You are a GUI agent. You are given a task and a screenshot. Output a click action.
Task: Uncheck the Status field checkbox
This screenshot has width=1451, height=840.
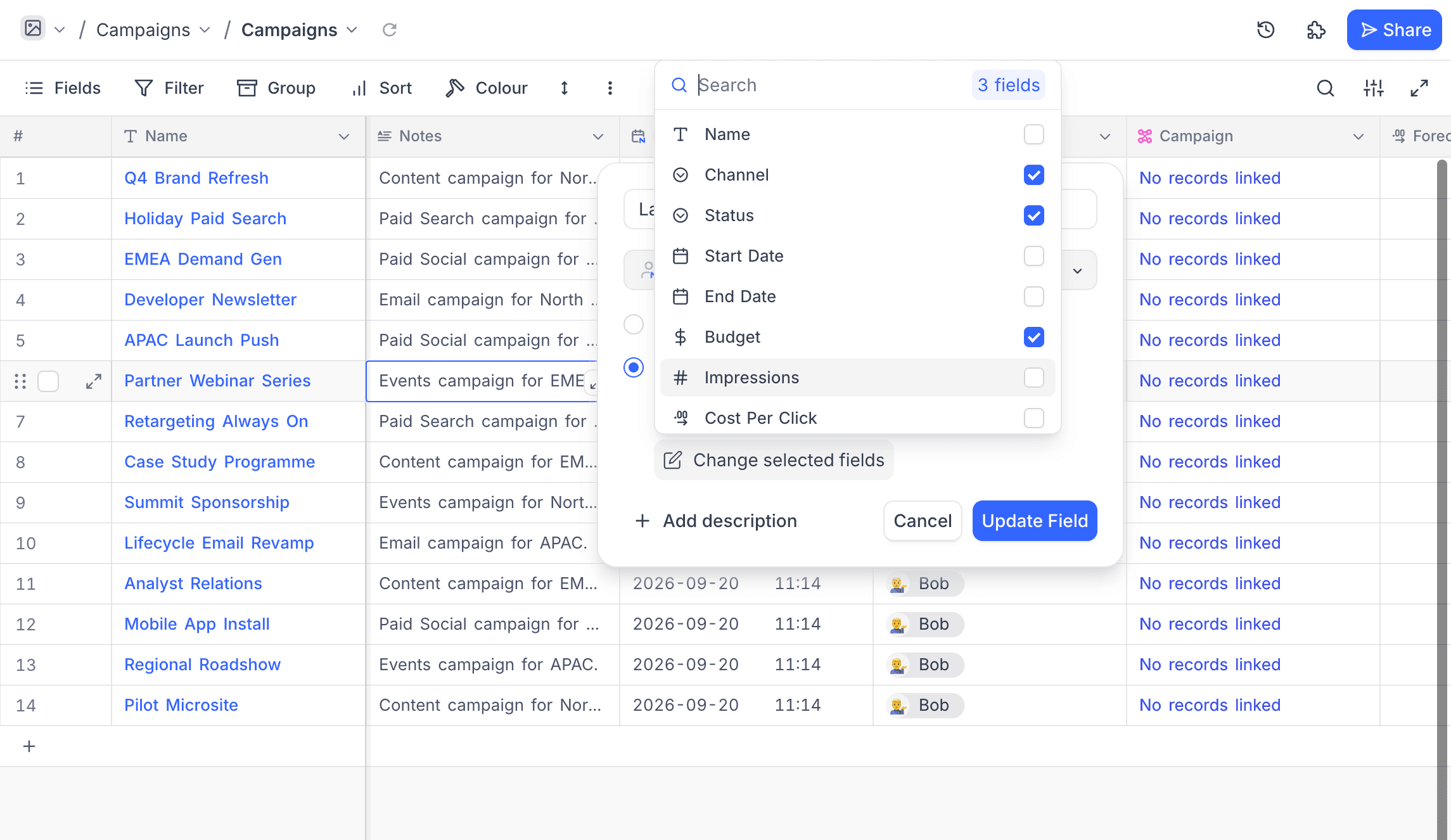click(x=1034, y=215)
